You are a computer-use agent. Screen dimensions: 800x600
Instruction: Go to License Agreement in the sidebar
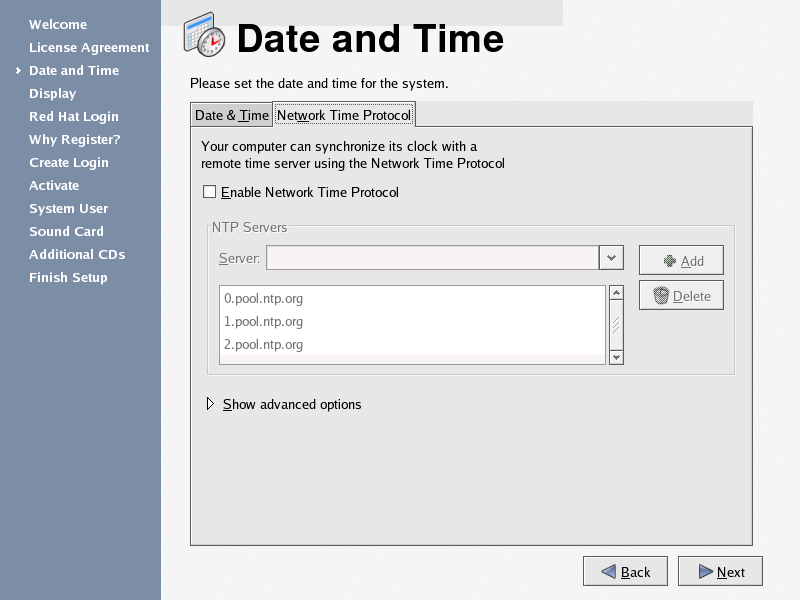(x=89, y=47)
